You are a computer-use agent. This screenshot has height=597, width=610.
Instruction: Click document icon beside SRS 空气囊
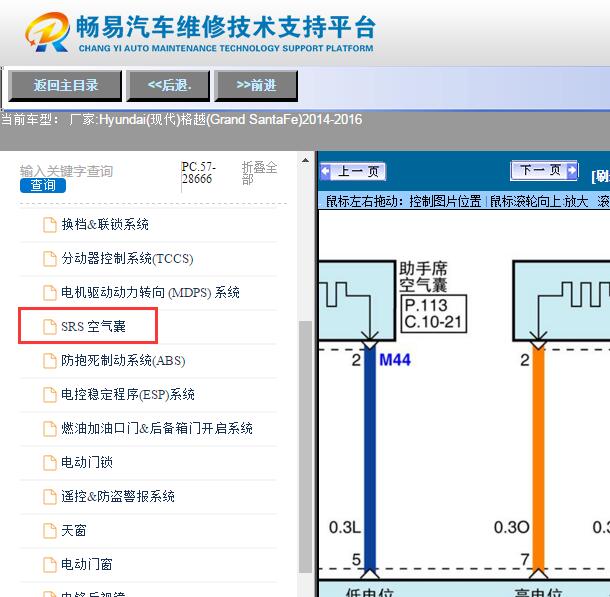coord(49,327)
